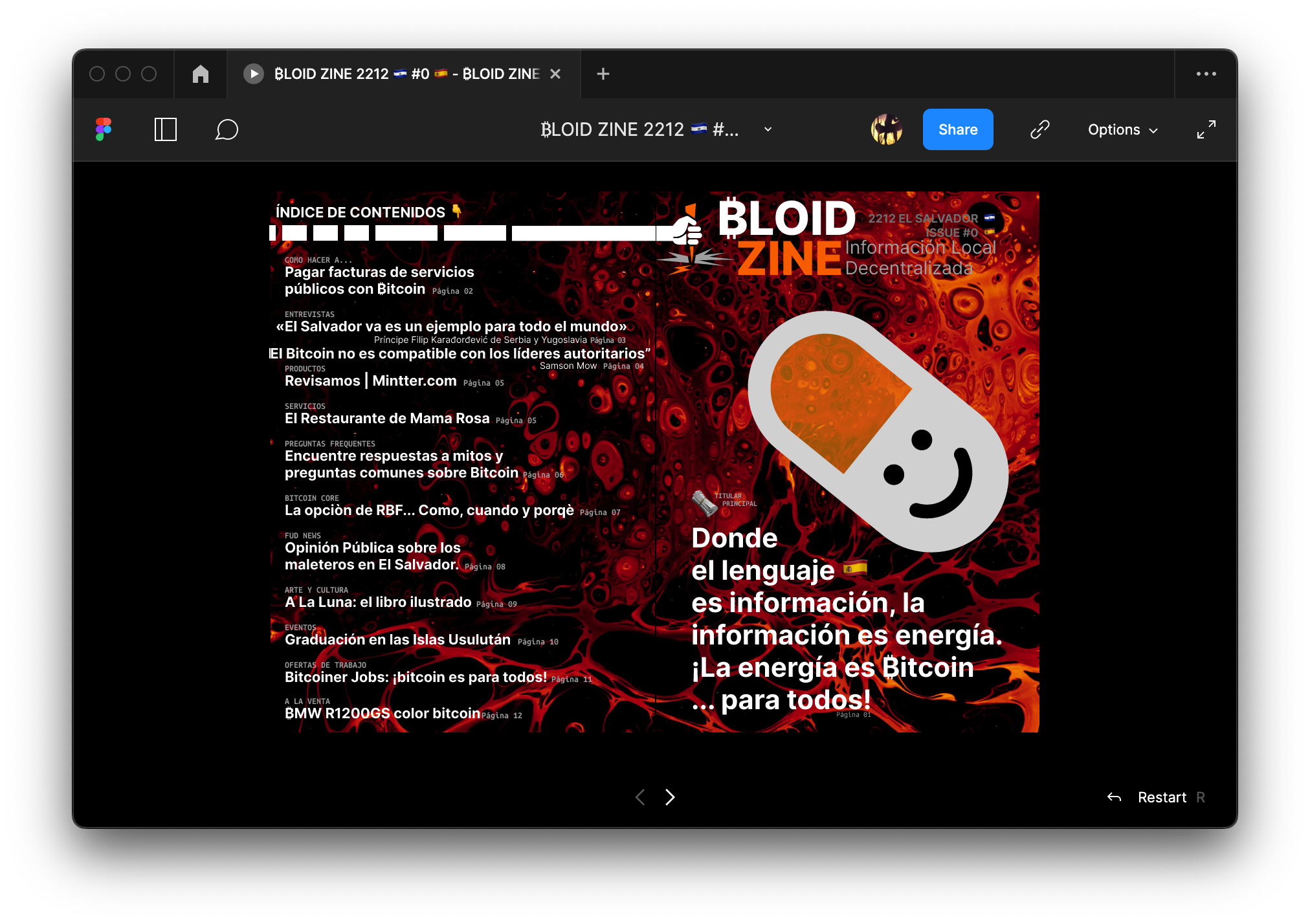
Task: Open the file title dropdown chevron
Action: click(768, 129)
